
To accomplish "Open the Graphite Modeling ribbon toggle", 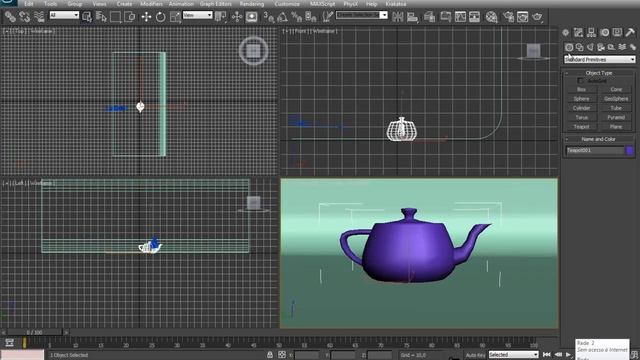I will pyautogui.click(x=446, y=17).
